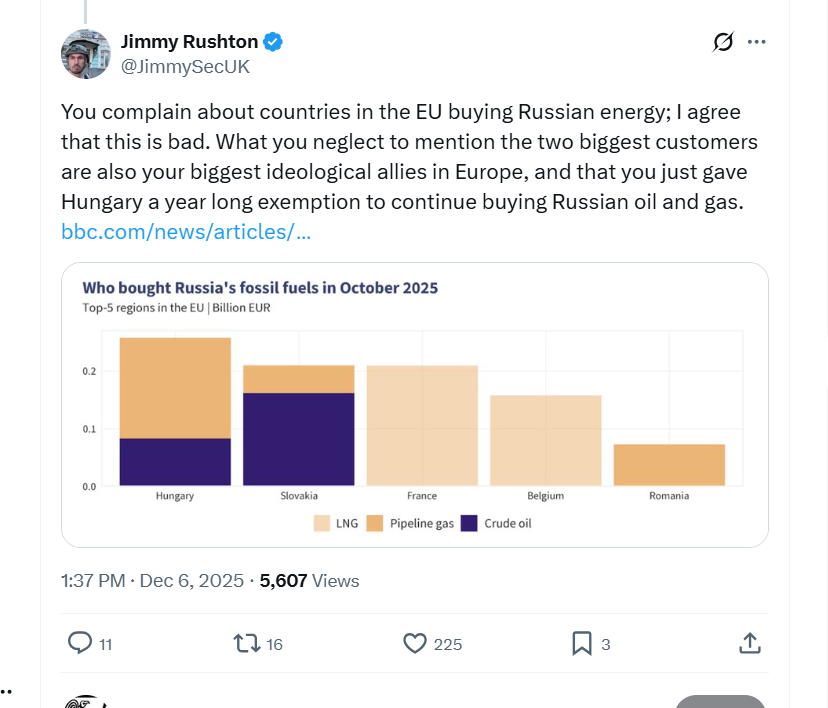Click the blue verified badge
Screen dimensions: 828x708
(273, 42)
